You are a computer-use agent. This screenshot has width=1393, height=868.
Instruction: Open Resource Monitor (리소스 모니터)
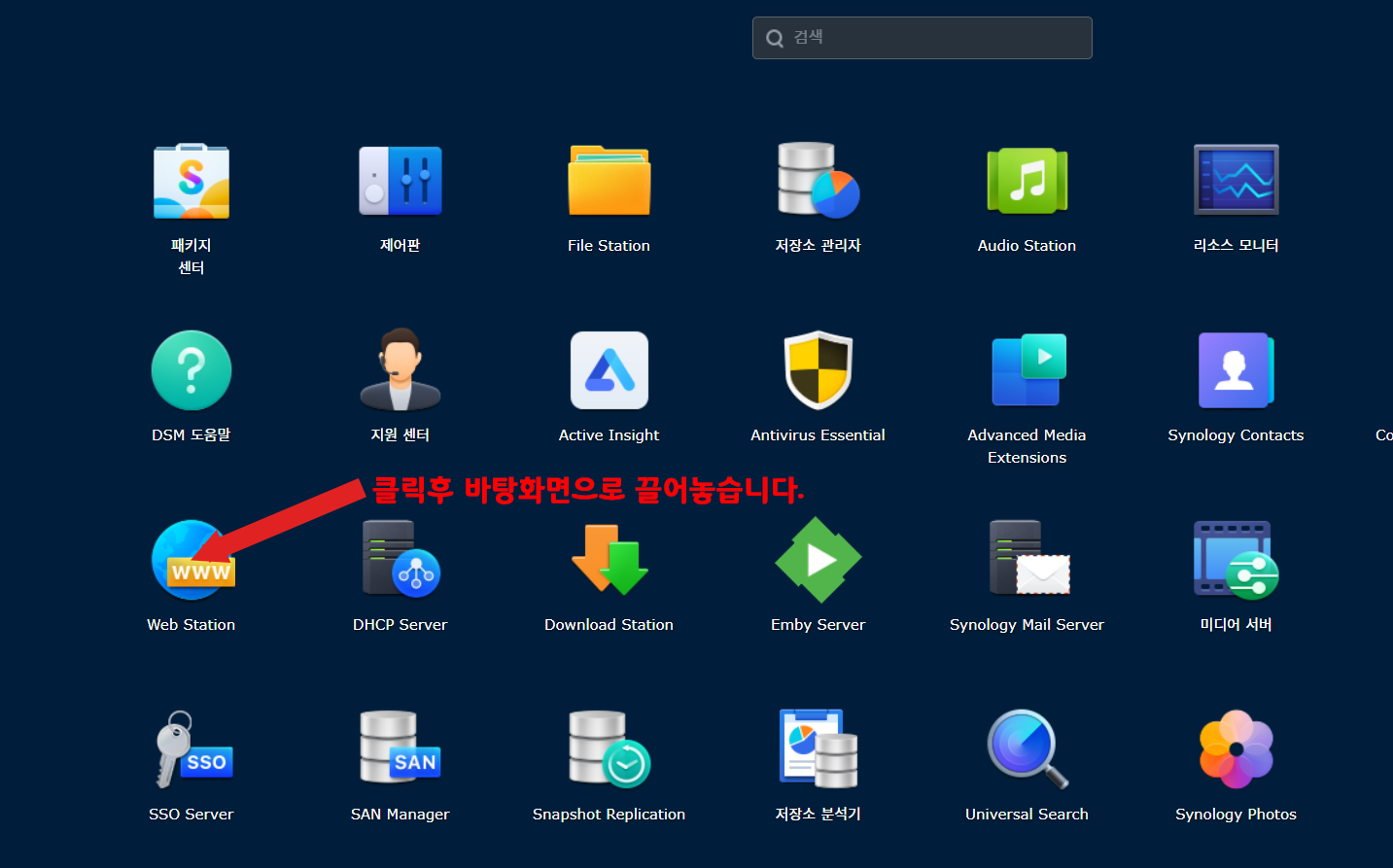pos(1236,180)
